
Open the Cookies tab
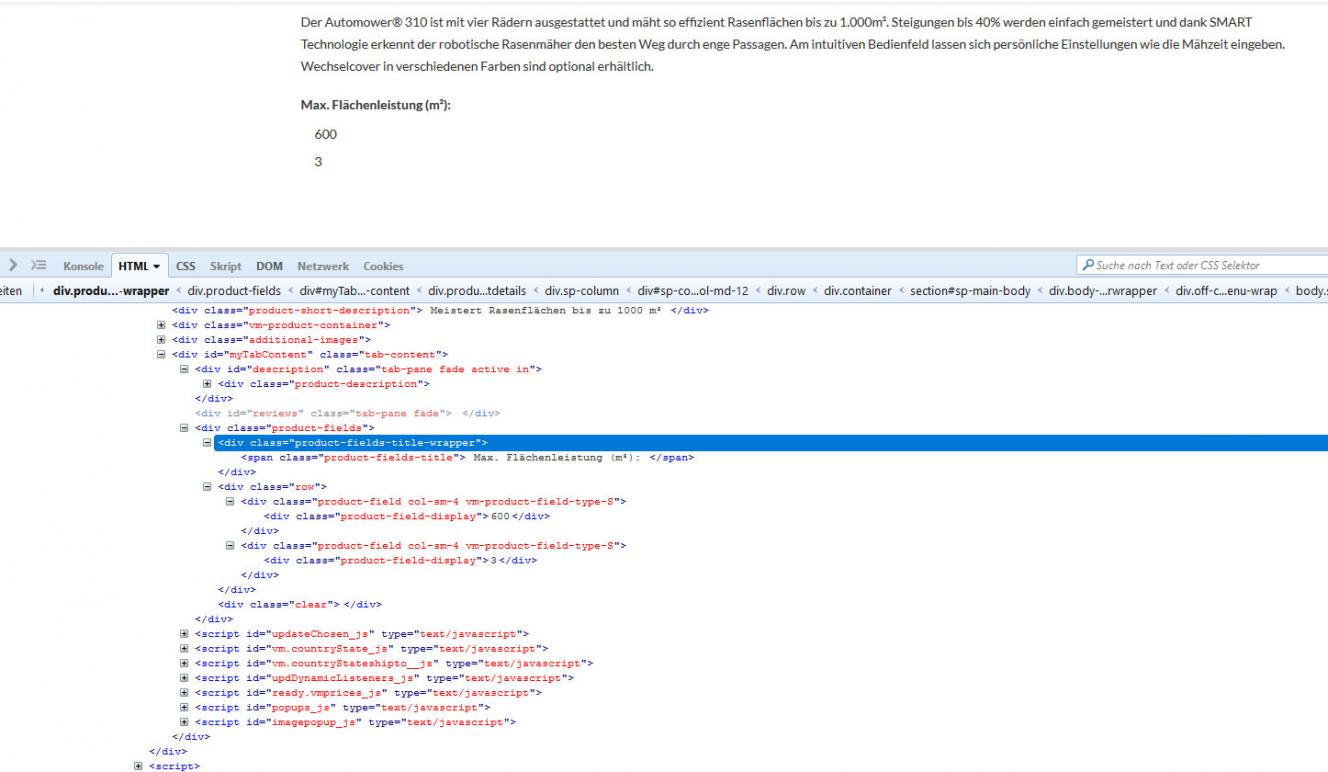383,266
